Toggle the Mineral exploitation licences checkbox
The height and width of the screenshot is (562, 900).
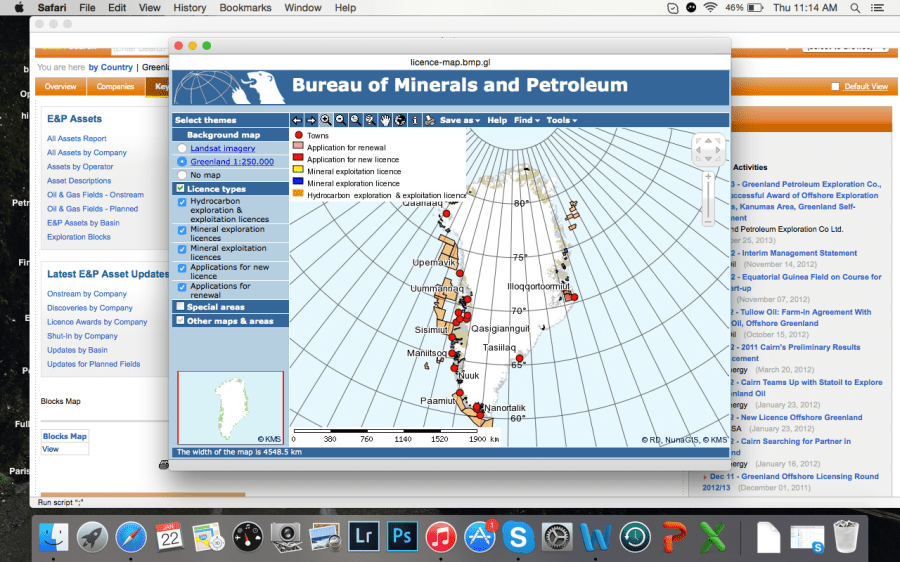click(182, 249)
